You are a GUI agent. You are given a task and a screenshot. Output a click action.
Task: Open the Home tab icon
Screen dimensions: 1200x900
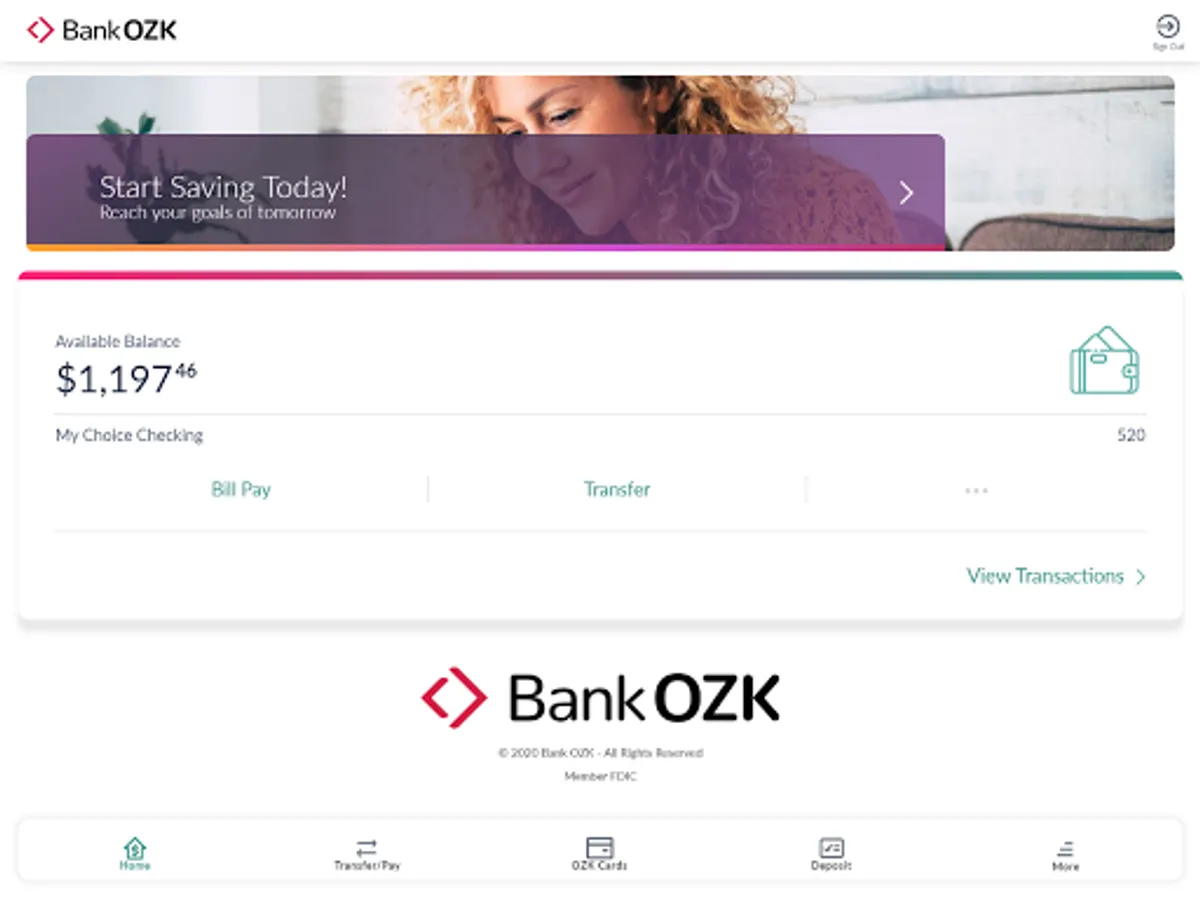tap(135, 847)
